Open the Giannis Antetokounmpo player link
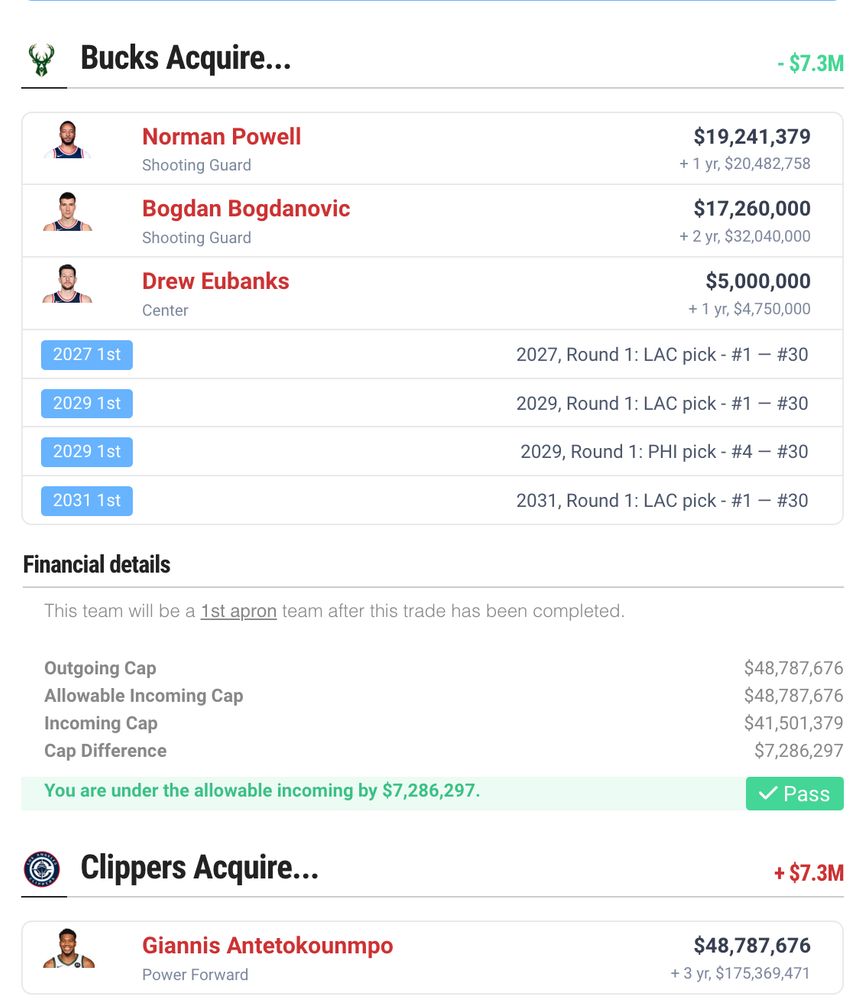 (x=267, y=945)
